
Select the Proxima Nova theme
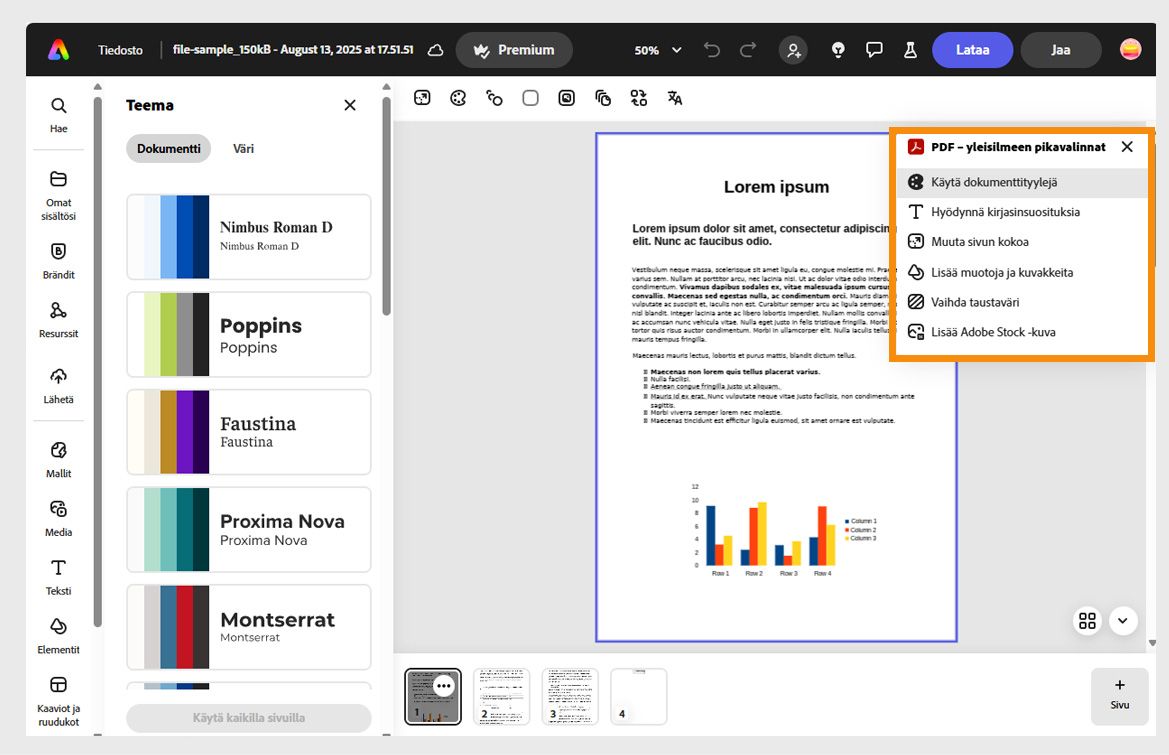249,530
